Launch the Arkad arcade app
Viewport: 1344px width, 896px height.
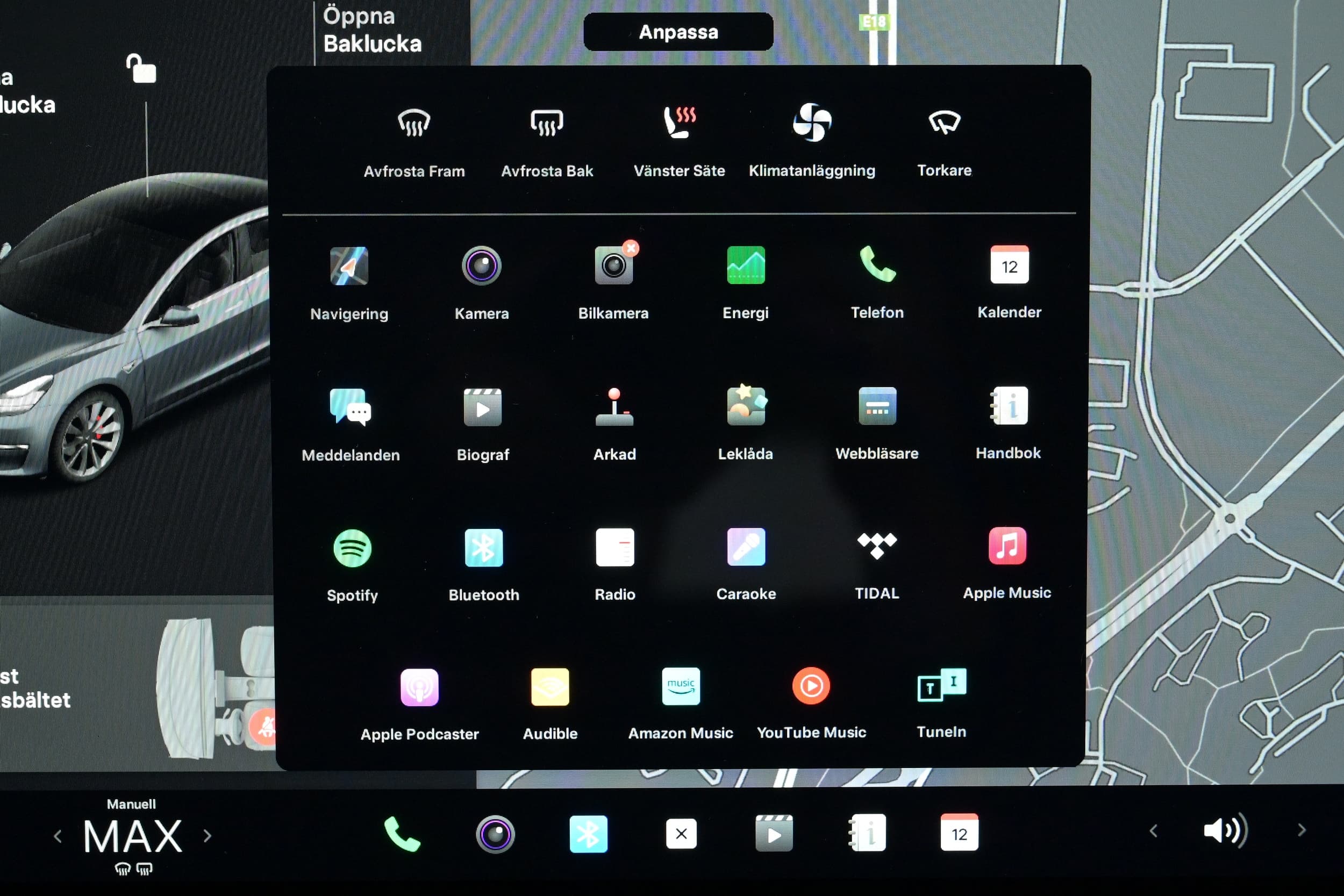(x=614, y=407)
